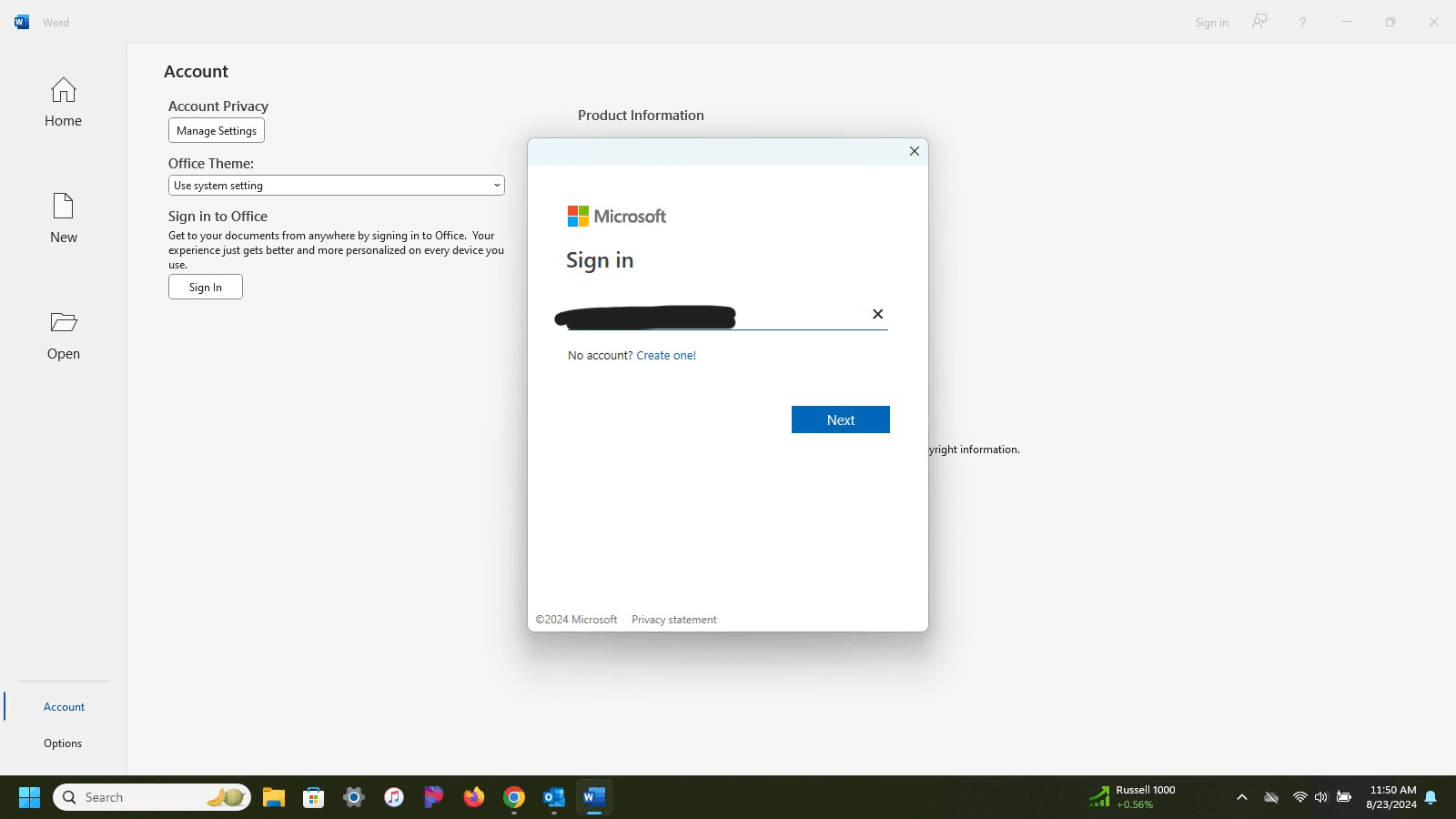This screenshot has width=1456, height=819.
Task: Click the cloud sync icon in tray
Action: (1271, 797)
